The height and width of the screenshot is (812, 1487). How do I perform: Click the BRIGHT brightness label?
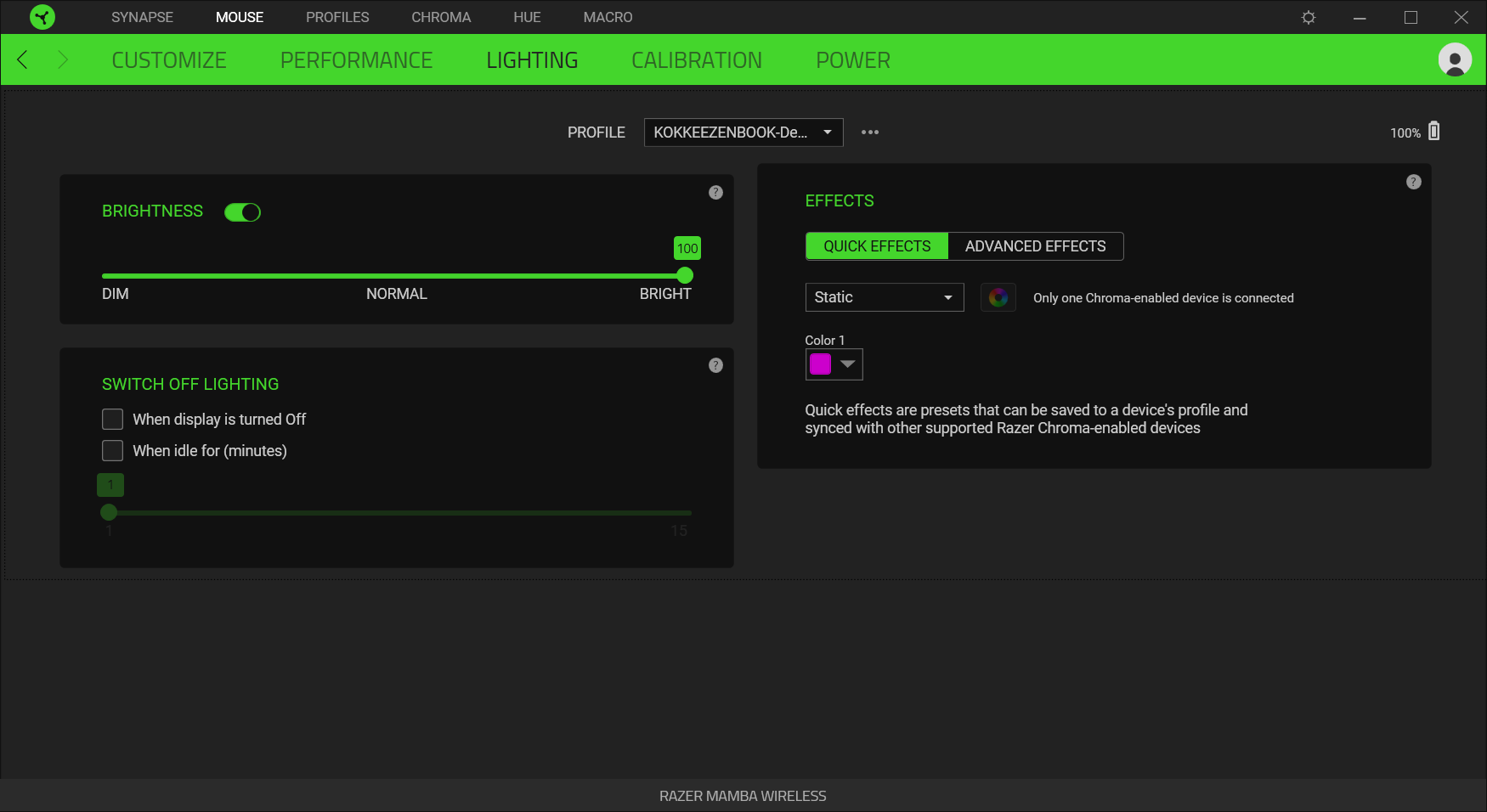click(665, 294)
